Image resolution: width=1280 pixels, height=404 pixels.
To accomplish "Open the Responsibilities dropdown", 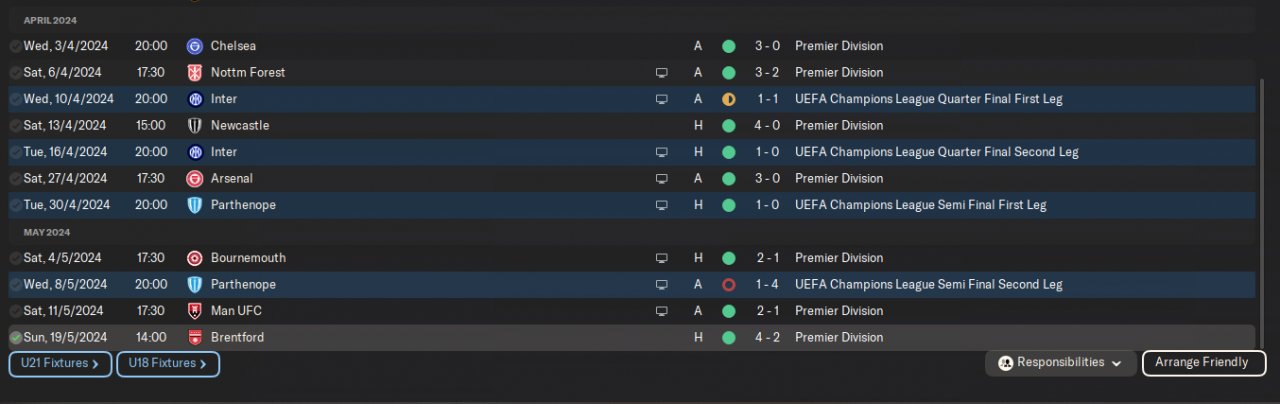I will point(1060,363).
